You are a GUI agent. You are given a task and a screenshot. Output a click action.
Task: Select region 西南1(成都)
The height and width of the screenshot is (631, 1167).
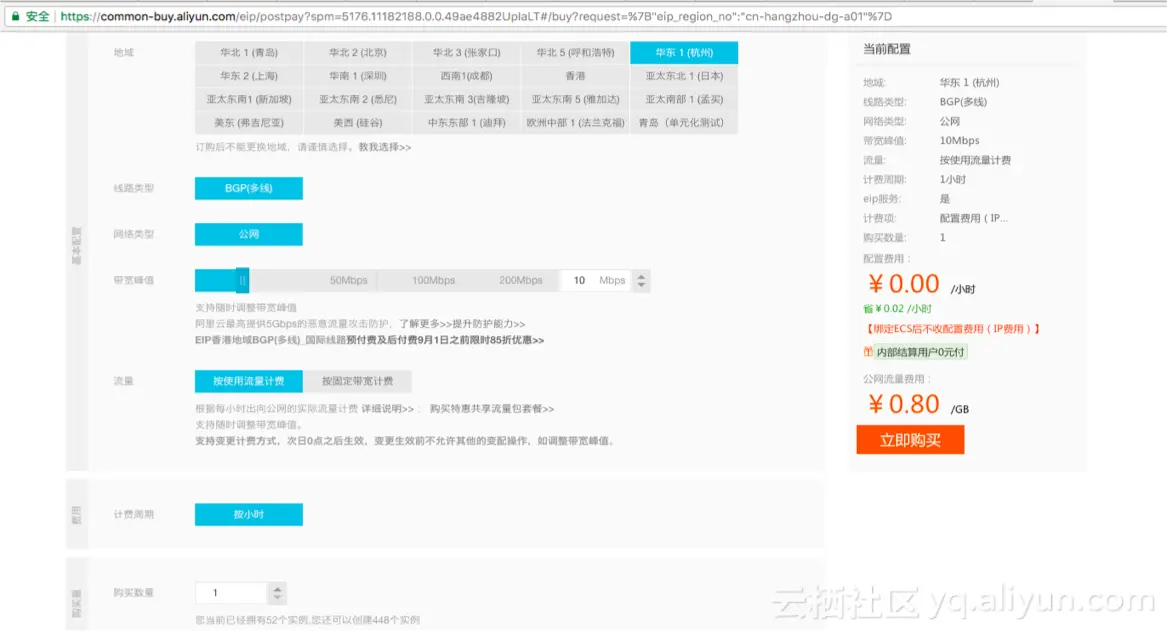(x=467, y=76)
